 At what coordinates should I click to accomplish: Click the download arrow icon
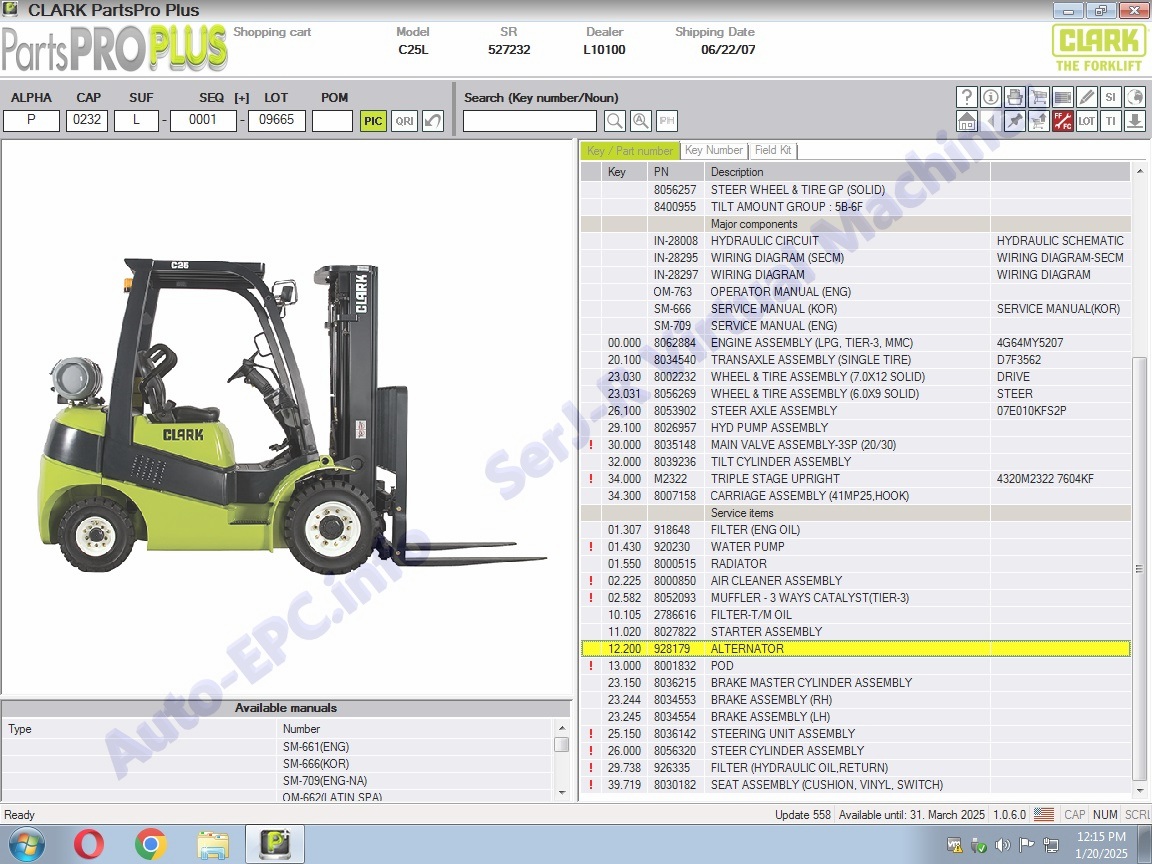click(1134, 121)
